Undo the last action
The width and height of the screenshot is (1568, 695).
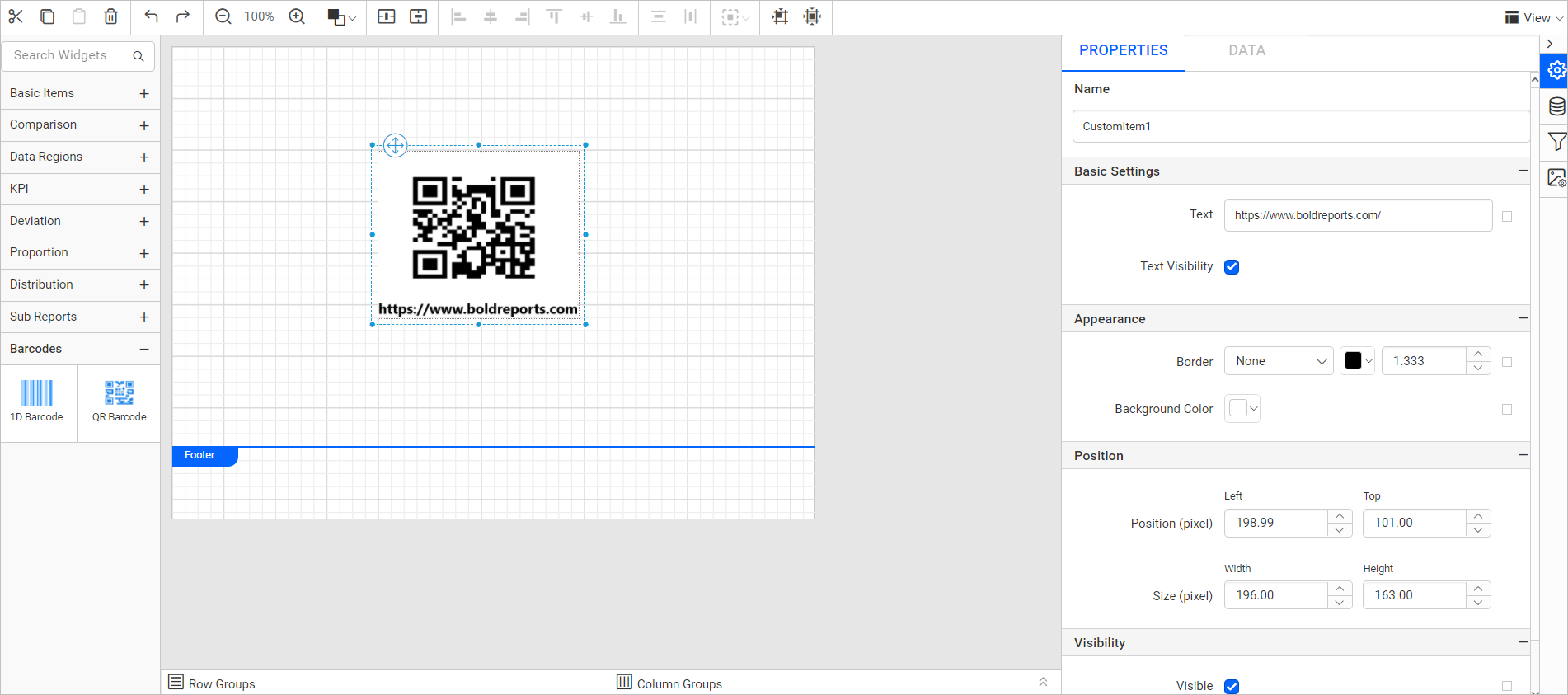tap(151, 16)
